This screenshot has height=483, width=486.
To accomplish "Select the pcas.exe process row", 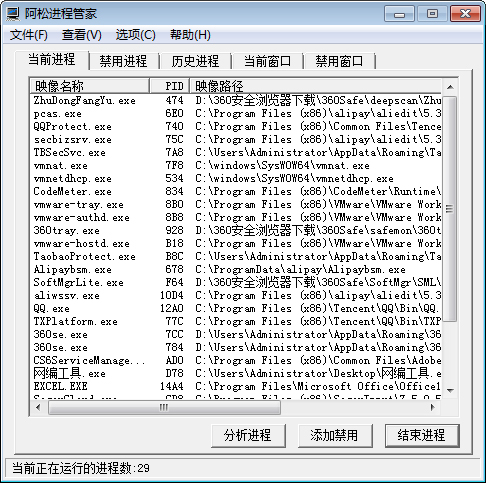I will coord(236,113).
